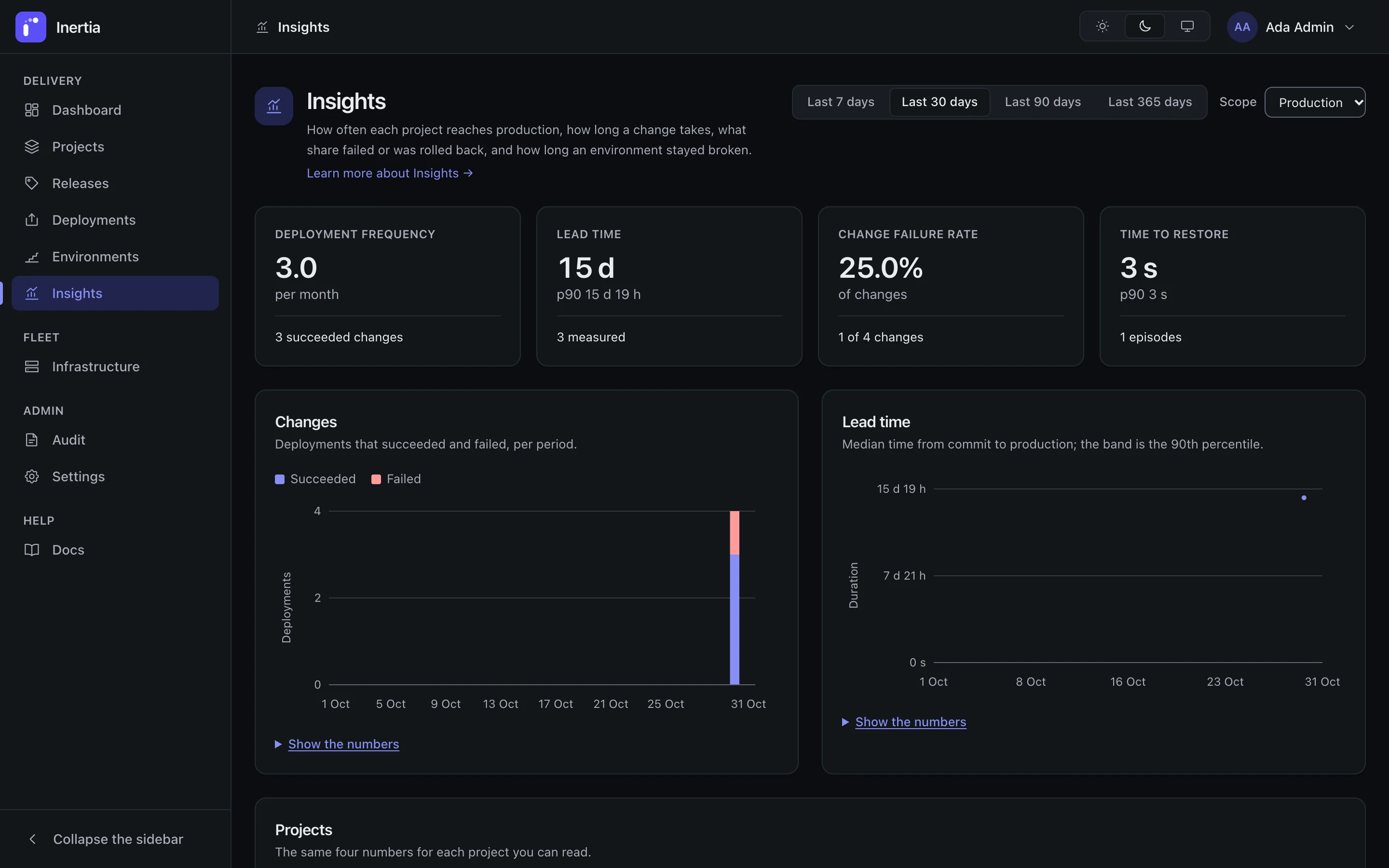Click the Deployment Frequency card value 3.0
The image size is (1389, 868).
pyautogui.click(x=296, y=268)
